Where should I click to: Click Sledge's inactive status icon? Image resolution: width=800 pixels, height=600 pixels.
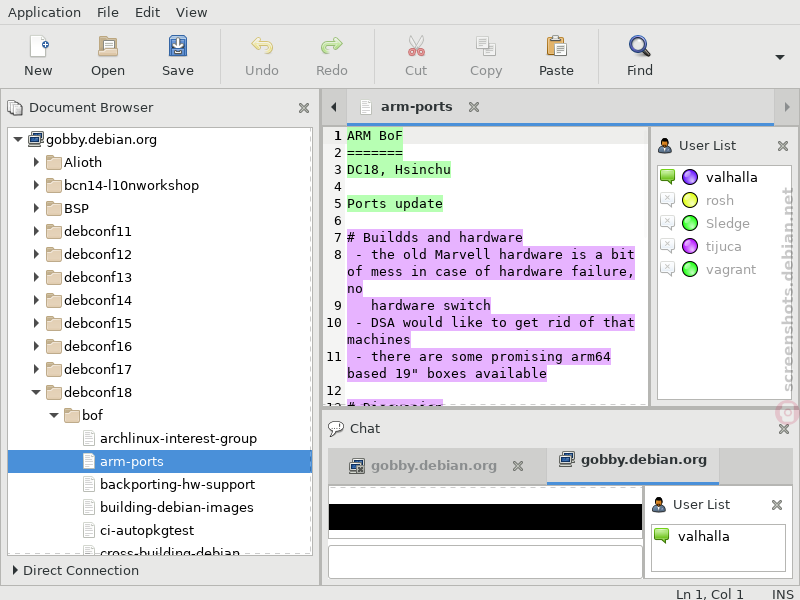click(667, 223)
